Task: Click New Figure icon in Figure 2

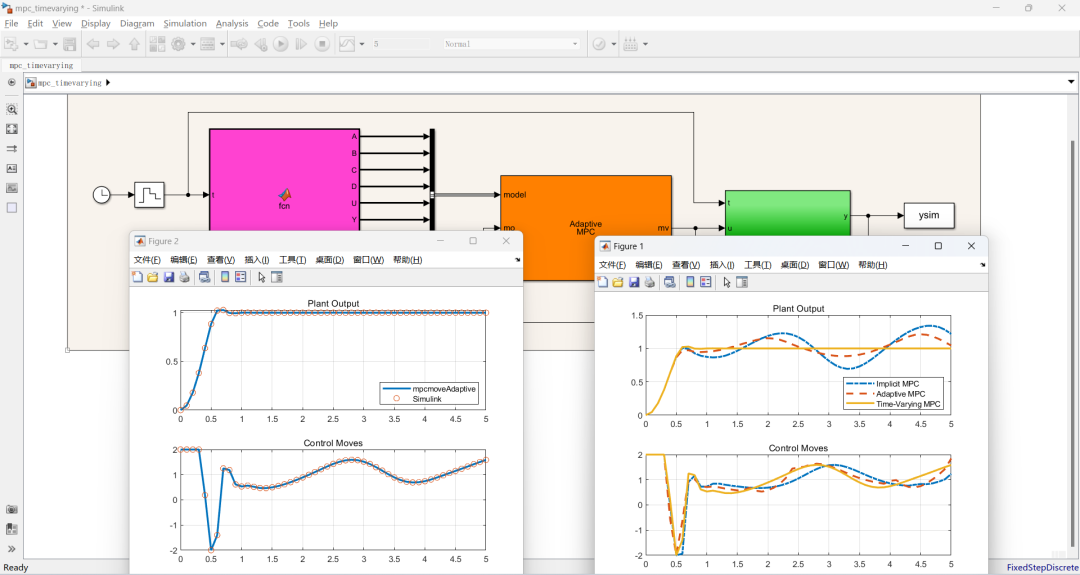Action: [x=137, y=277]
